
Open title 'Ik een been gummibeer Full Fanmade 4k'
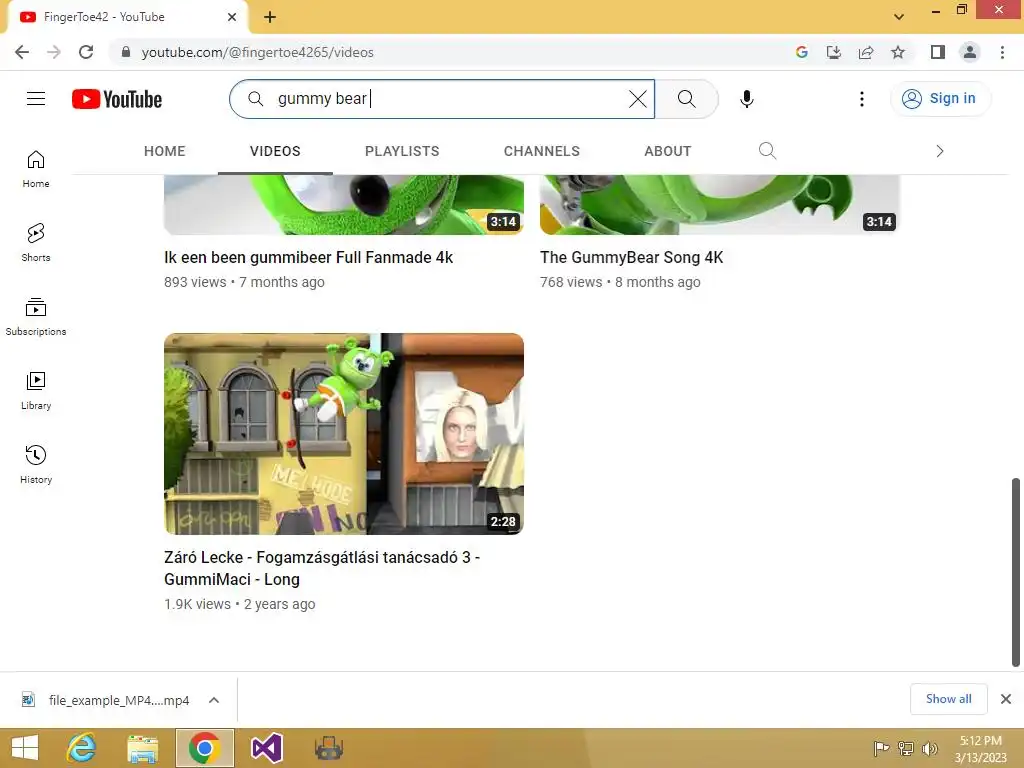[308, 257]
